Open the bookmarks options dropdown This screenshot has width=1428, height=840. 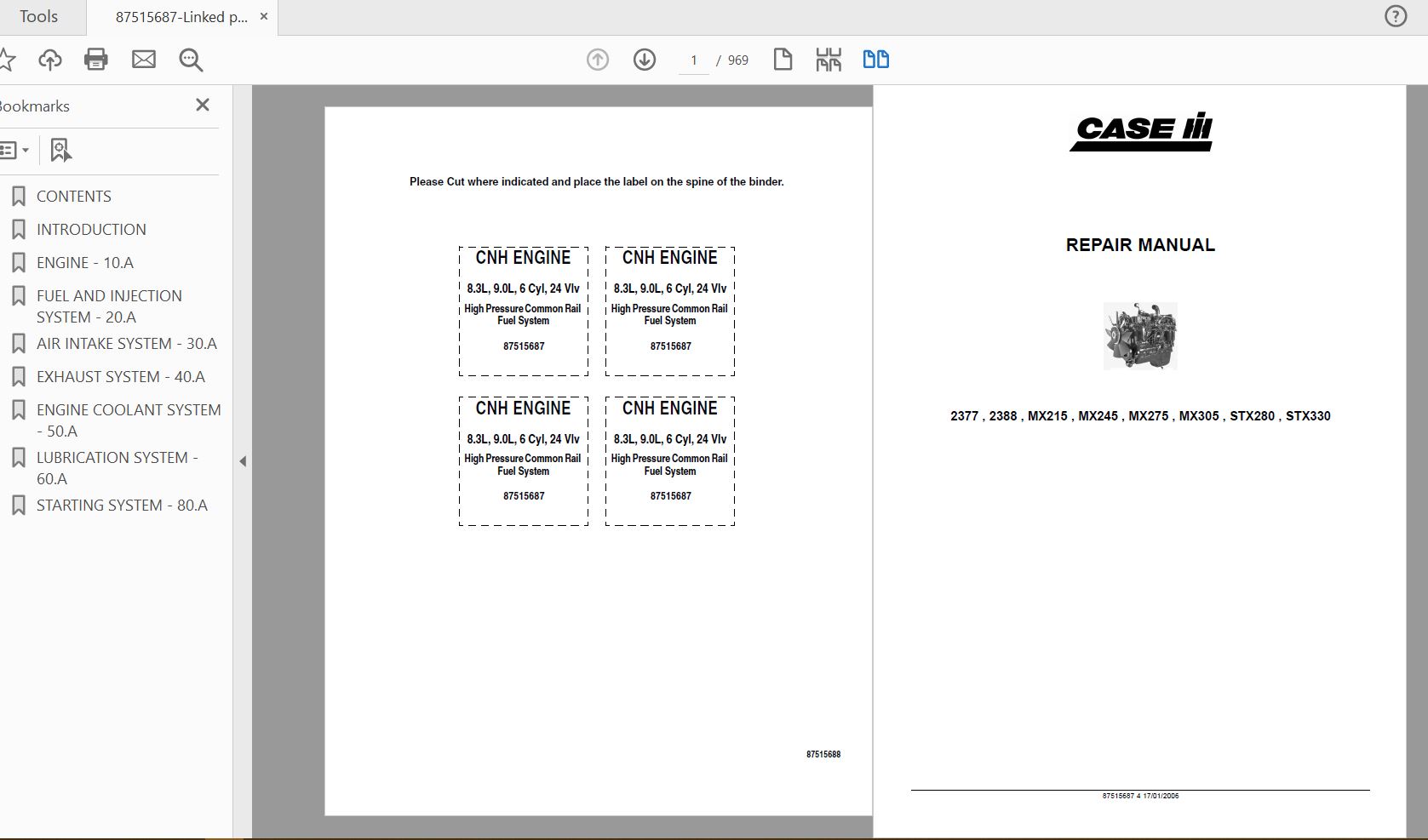click(x=14, y=151)
